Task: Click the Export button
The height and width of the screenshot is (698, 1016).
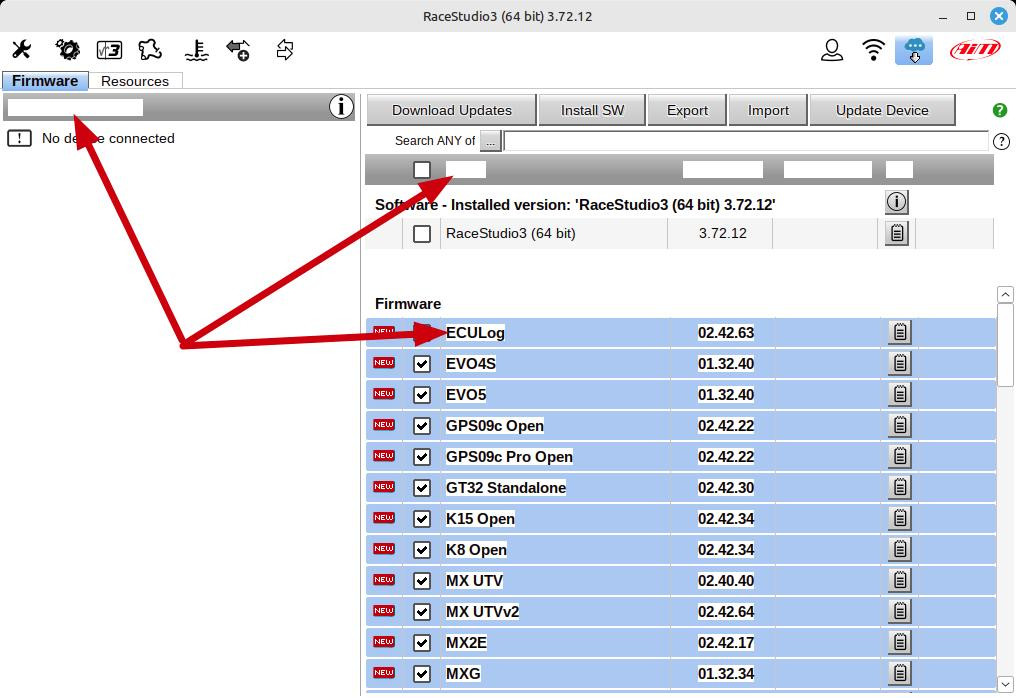Action: [x=687, y=110]
